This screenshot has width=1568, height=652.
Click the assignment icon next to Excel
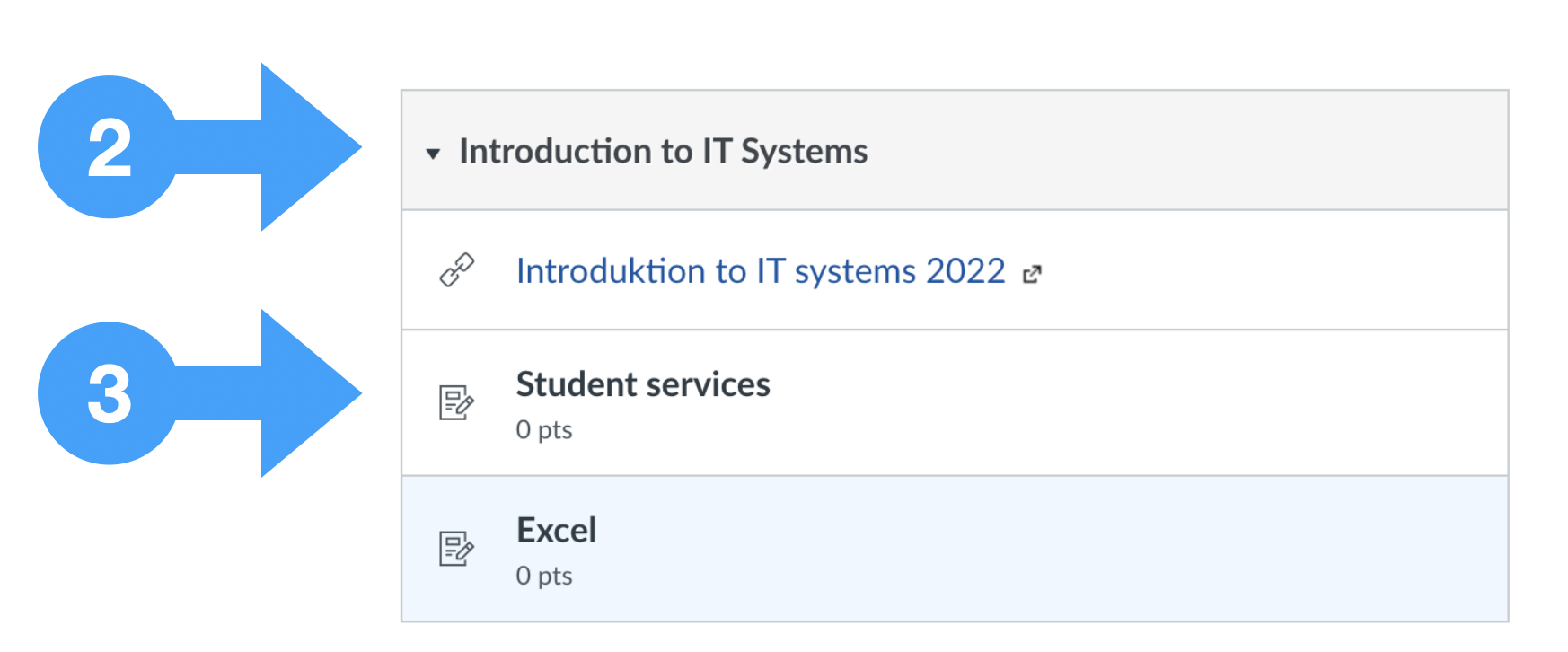click(456, 548)
